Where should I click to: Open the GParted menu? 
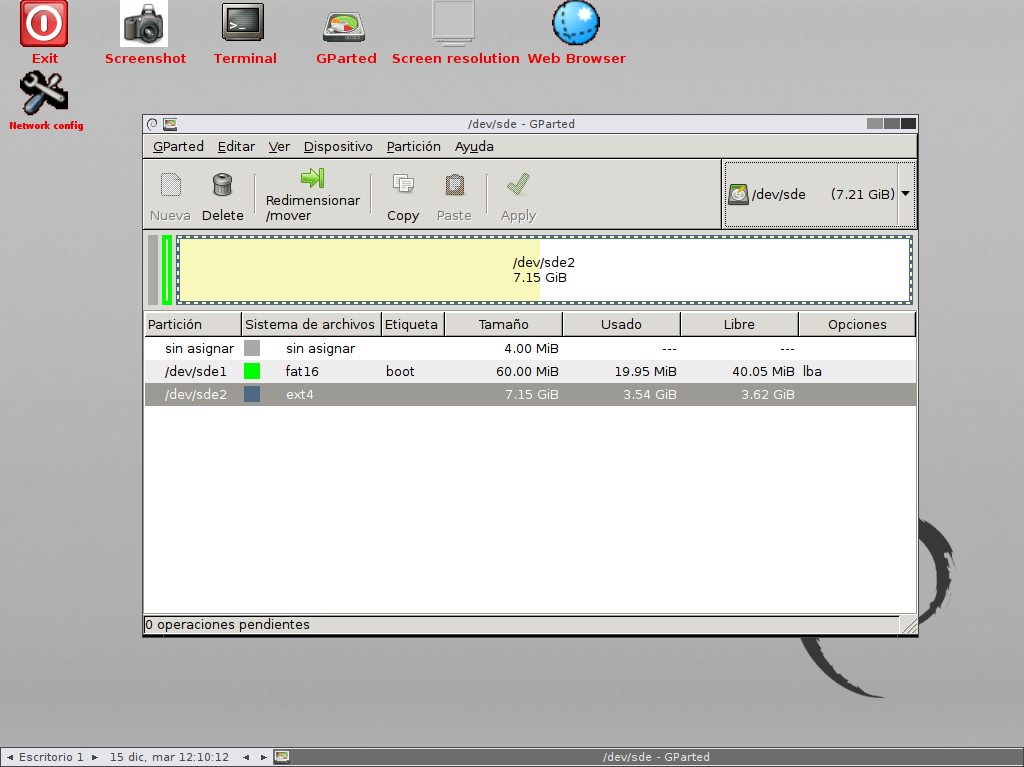pos(178,146)
